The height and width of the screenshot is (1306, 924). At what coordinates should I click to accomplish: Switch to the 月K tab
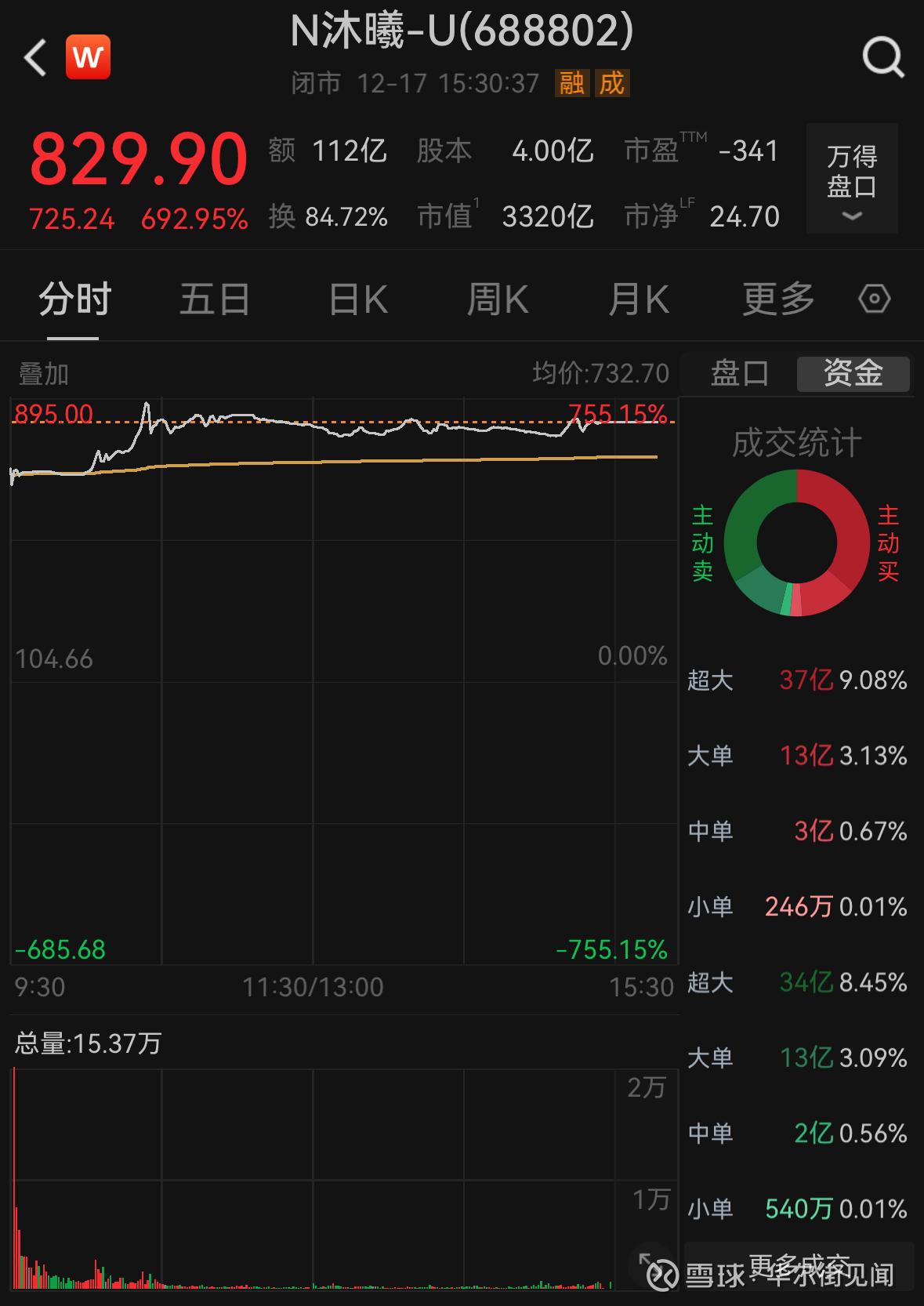click(x=639, y=299)
